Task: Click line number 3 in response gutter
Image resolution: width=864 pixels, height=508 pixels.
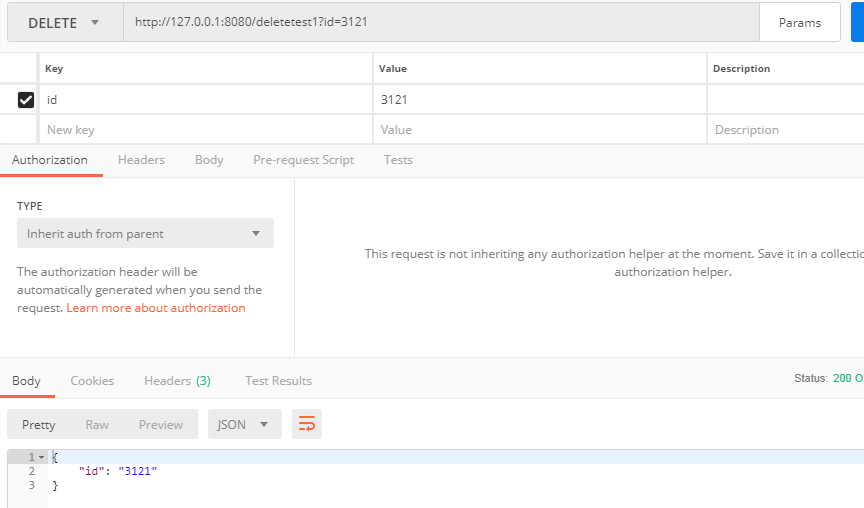Action: [31, 485]
